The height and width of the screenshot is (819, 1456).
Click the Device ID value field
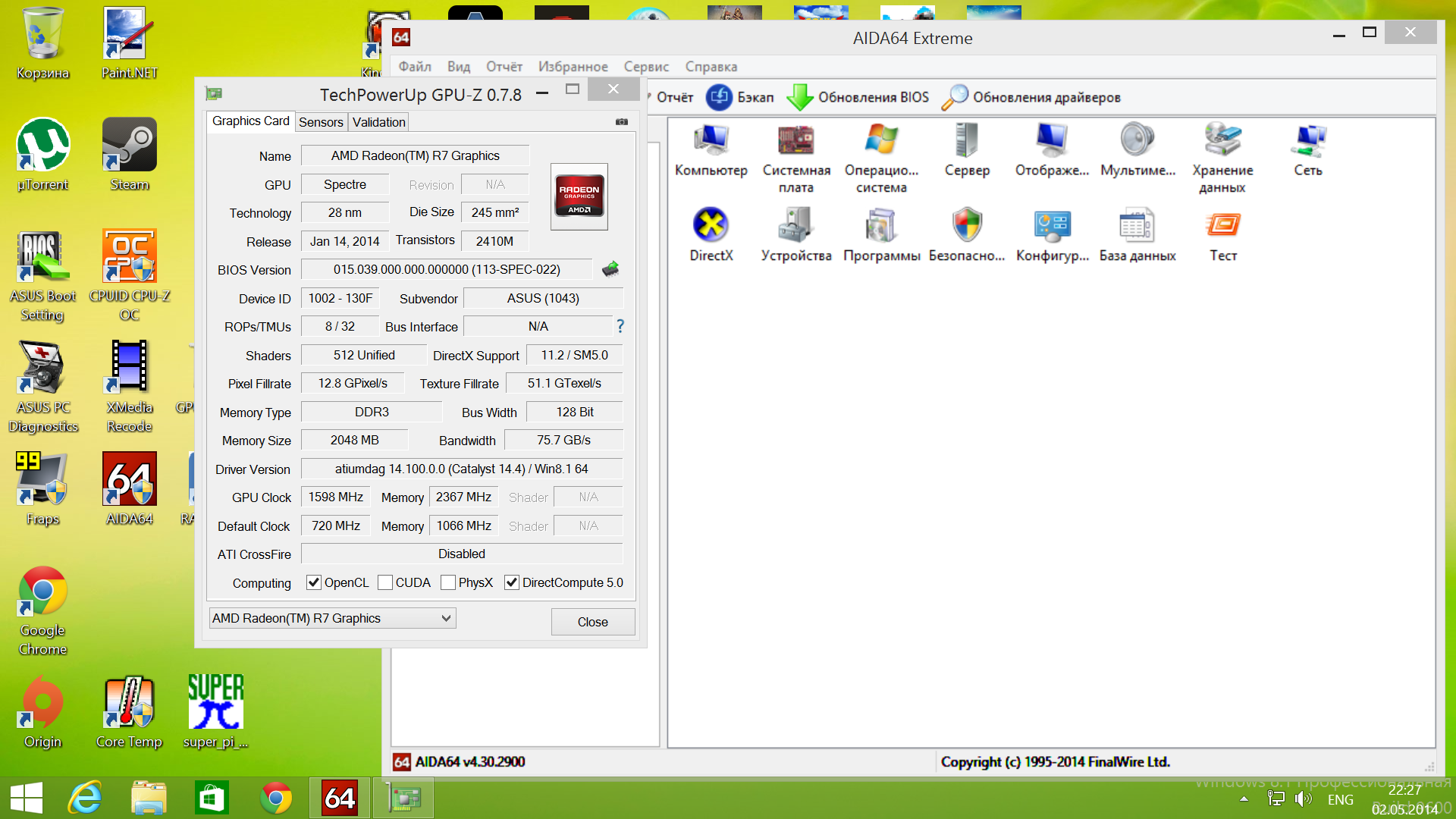[340, 298]
